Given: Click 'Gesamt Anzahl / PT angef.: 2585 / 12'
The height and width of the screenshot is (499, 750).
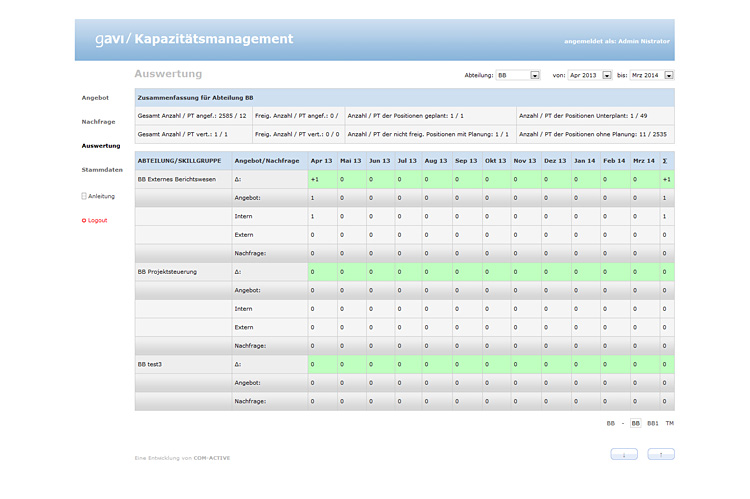Looking at the screenshot, I should tap(192, 116).
